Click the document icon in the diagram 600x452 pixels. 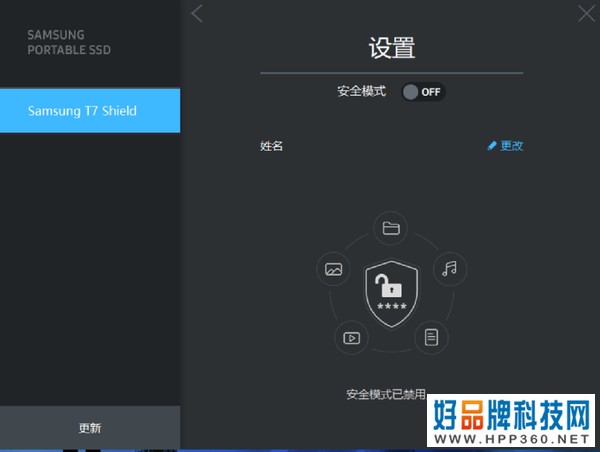coord(432,337)
